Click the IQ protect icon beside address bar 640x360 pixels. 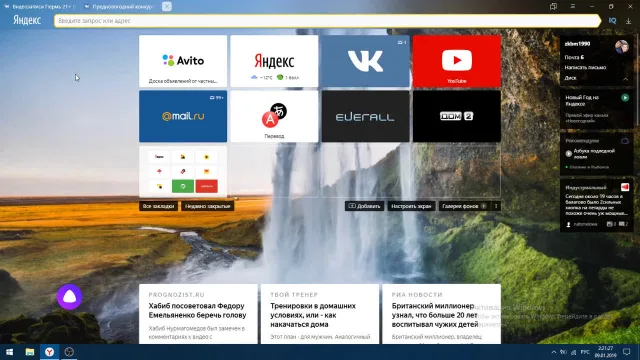coord(612,21)
